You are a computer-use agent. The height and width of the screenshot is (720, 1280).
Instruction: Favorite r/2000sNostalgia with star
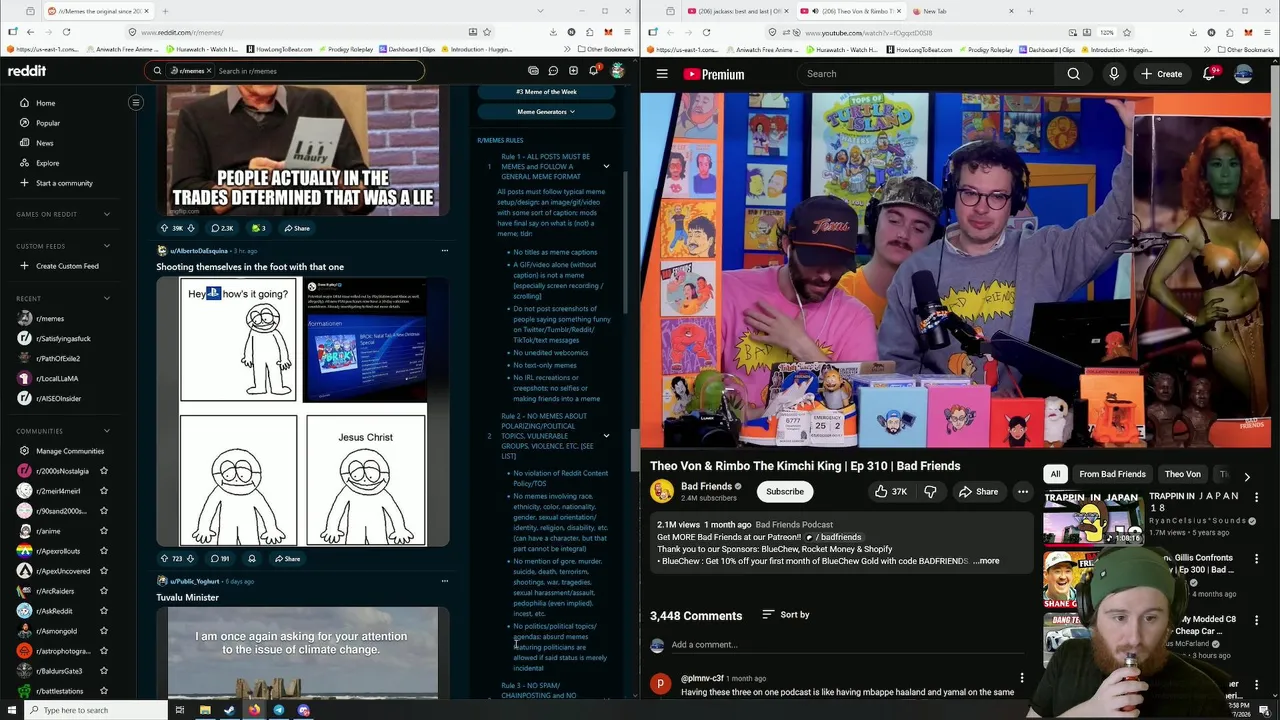(x=104, y=471)
